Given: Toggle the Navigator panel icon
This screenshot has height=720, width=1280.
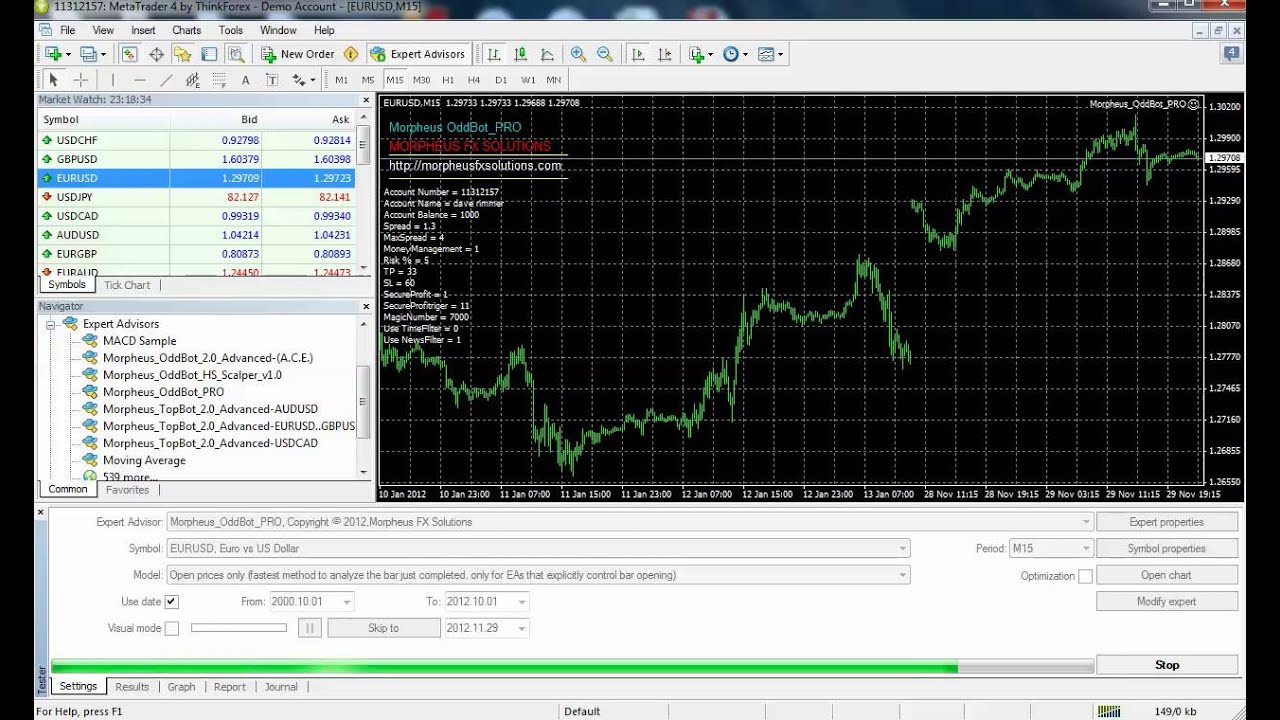Looking at the screenshot, I should [182, 54].
